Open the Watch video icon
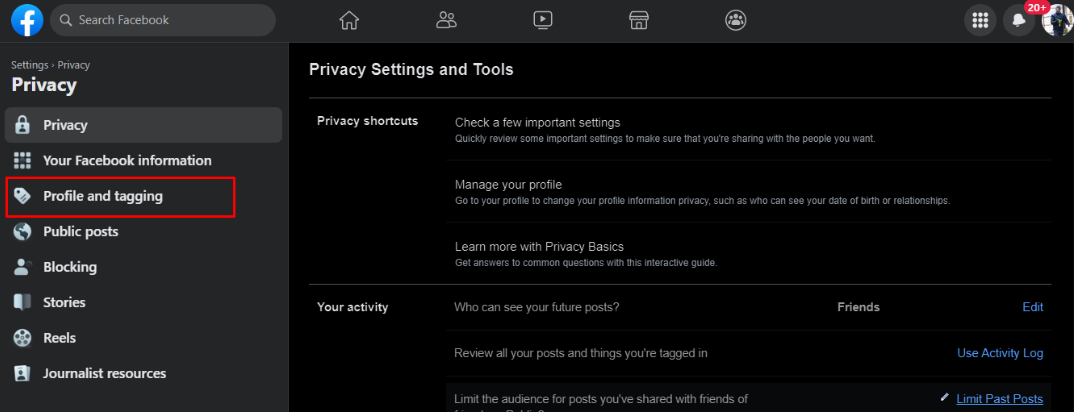The height and width of the screenshot is (413, 1076). point(542,20)
